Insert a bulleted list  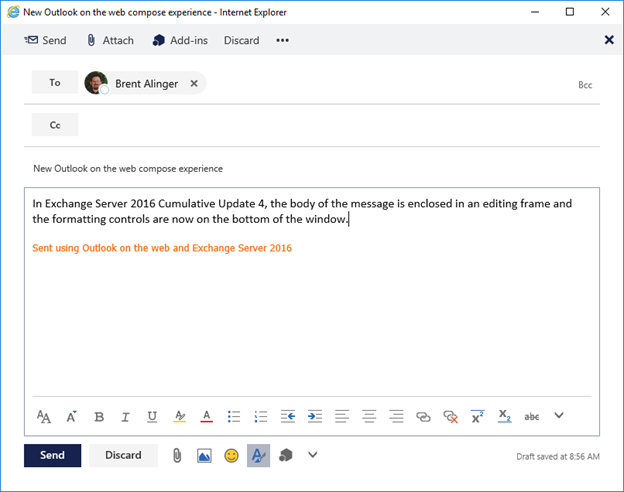(234, 417)
